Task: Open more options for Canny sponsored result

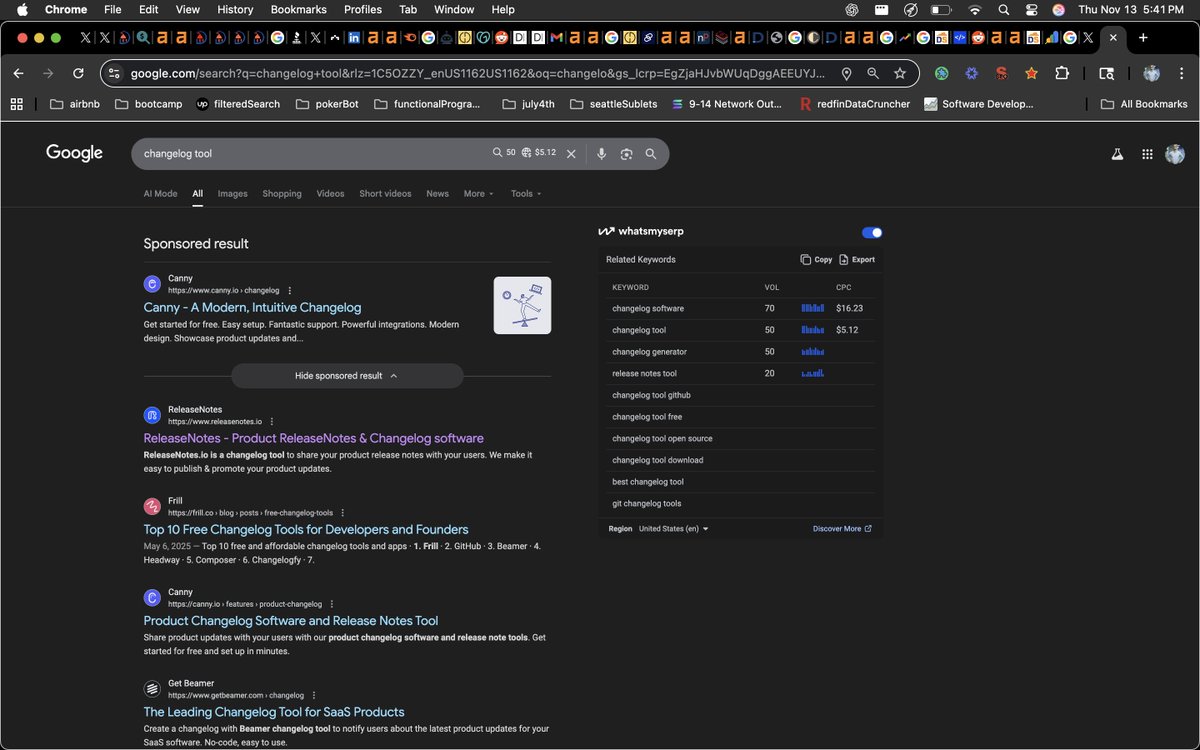Action: 290,290
